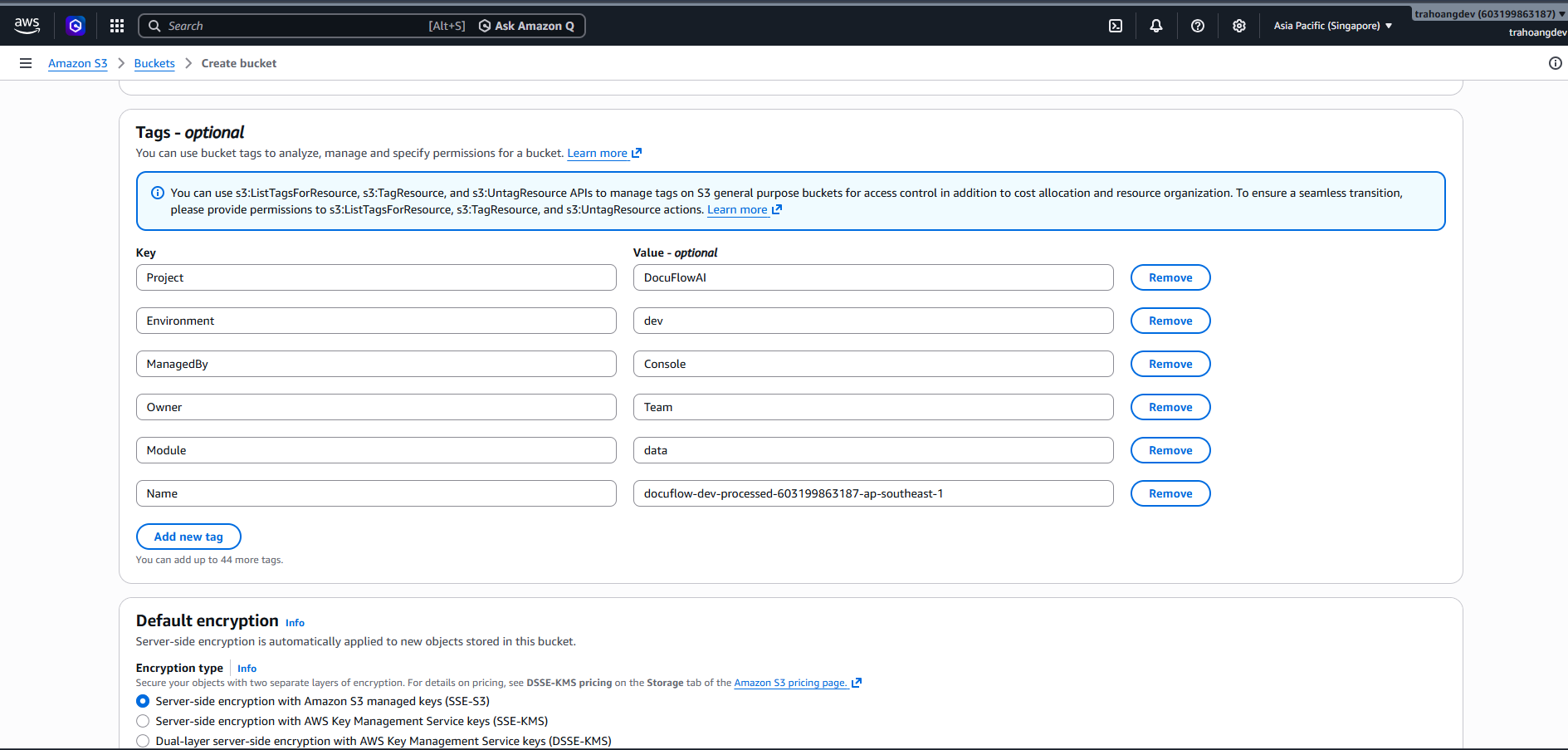Open the help question mark menu

click(x=1198, y=26)
